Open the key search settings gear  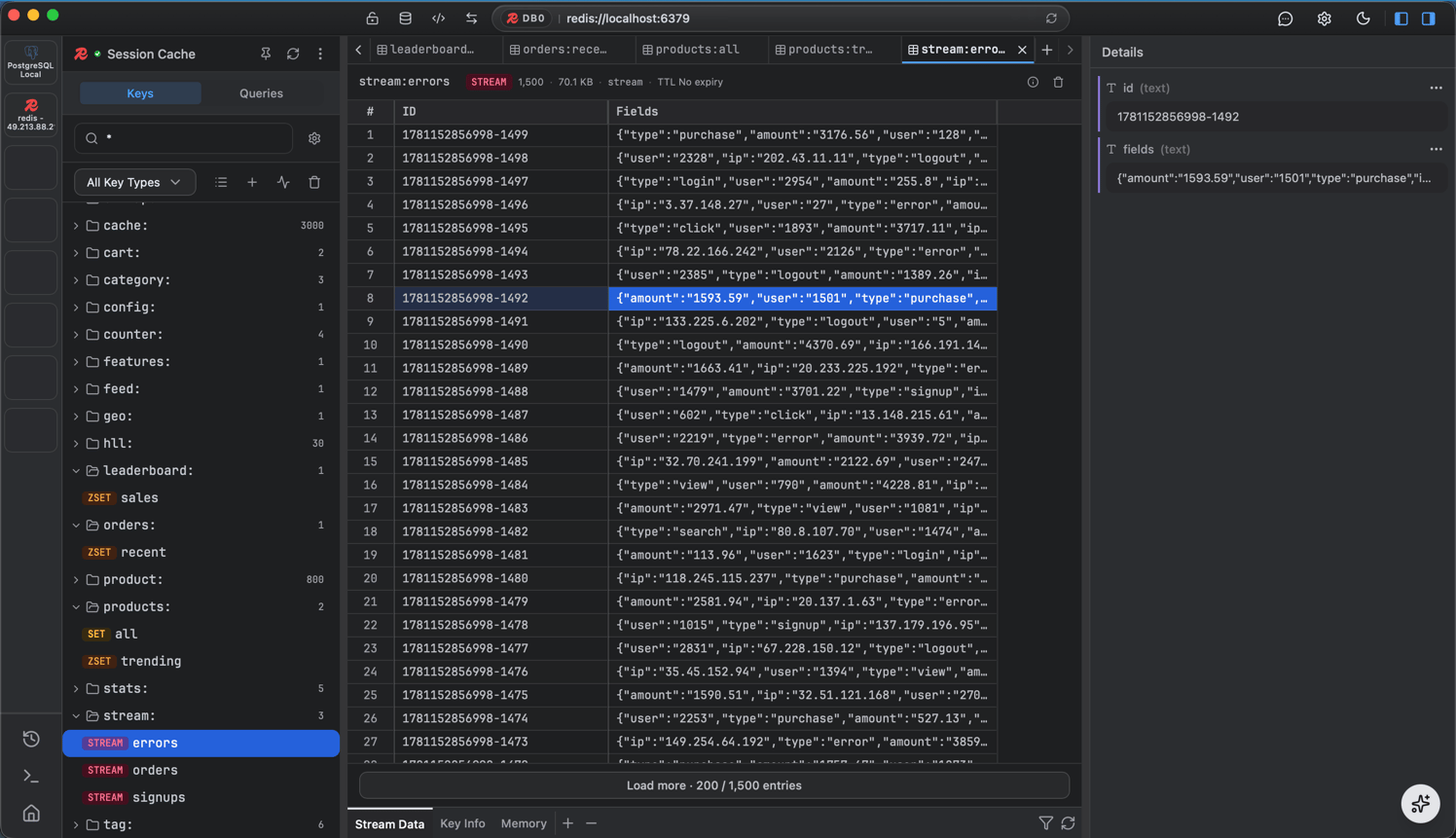point(314,138)
